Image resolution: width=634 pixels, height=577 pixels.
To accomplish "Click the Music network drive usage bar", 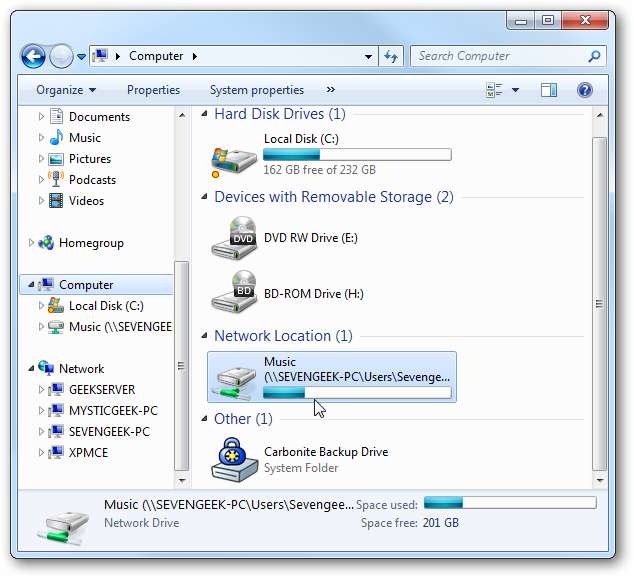I will (x=357, y=393).
